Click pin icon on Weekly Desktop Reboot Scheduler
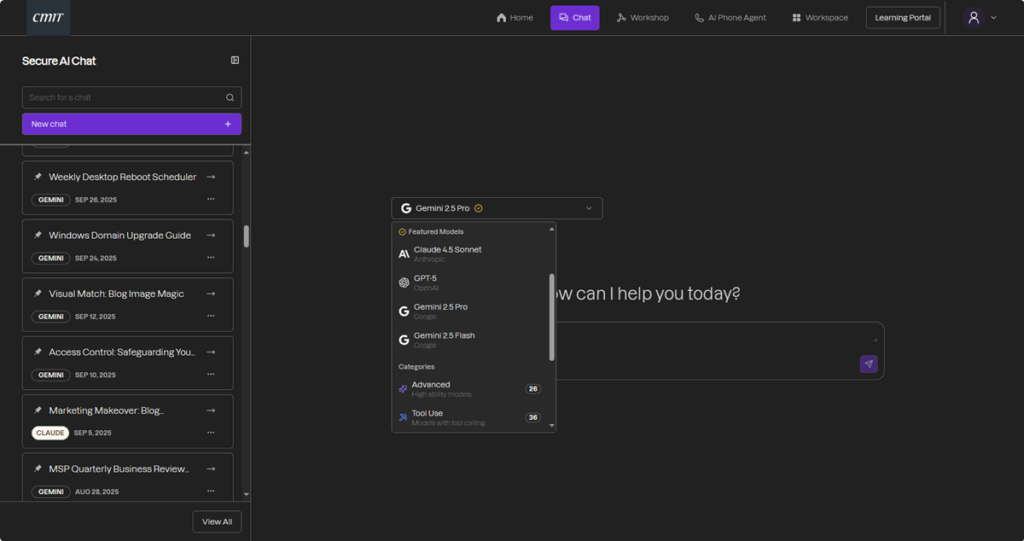Viewport: 1024px width, 541px height. 38,177
